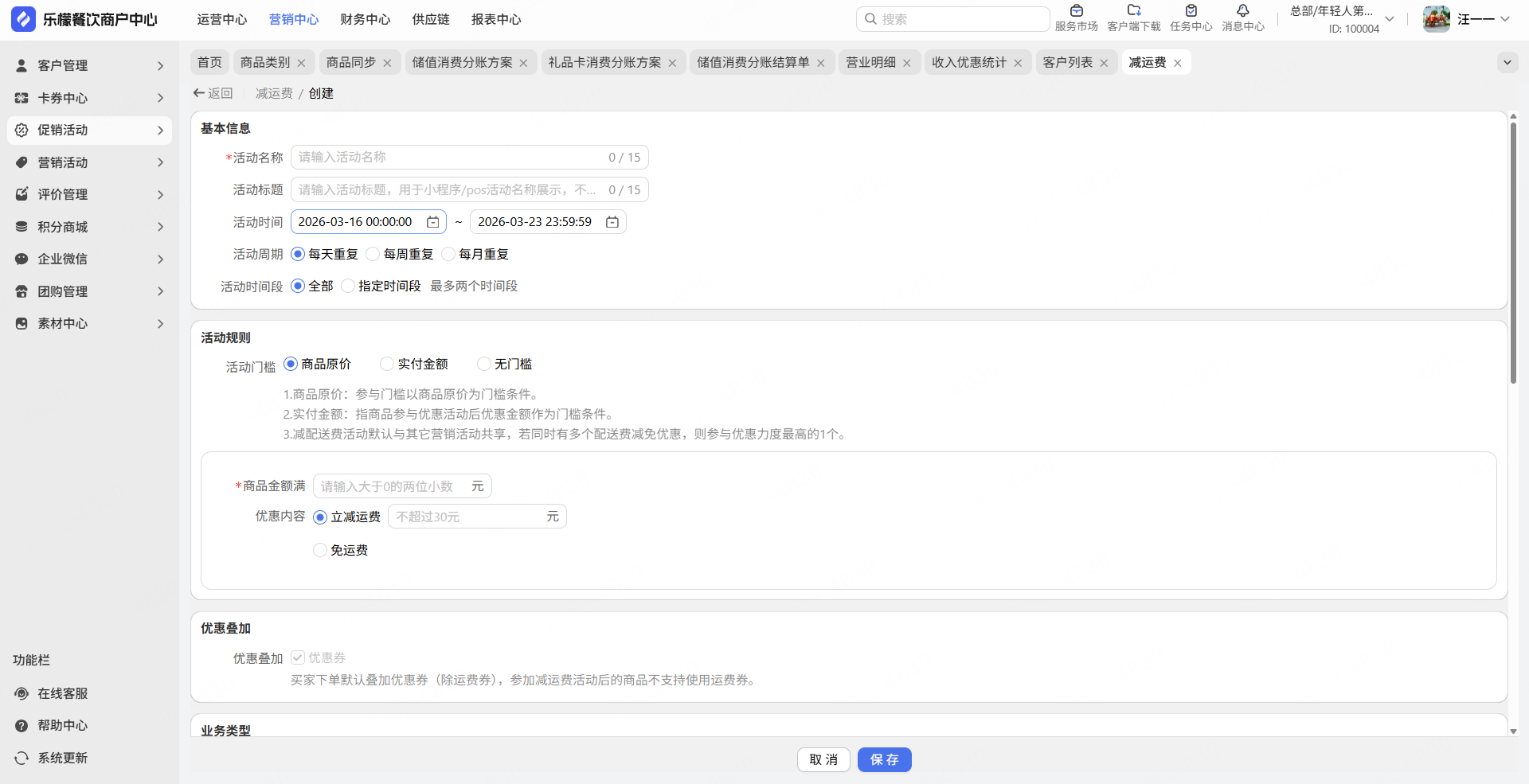Open the 首页 tab
The height and width of the screenshot is (784, 1529).
click(x=209, y=62)
